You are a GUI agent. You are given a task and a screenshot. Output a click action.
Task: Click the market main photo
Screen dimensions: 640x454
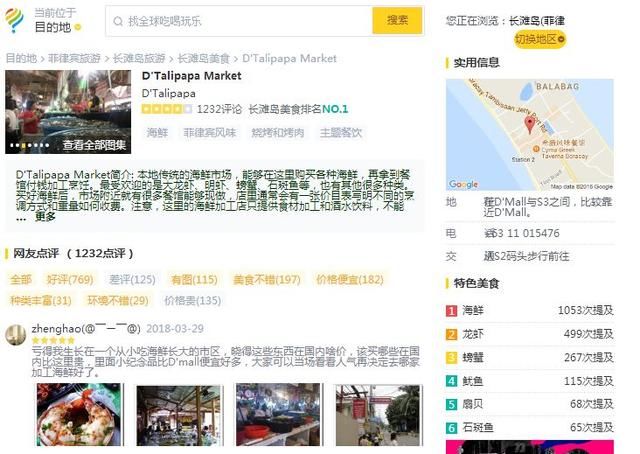tap(68, 111)
